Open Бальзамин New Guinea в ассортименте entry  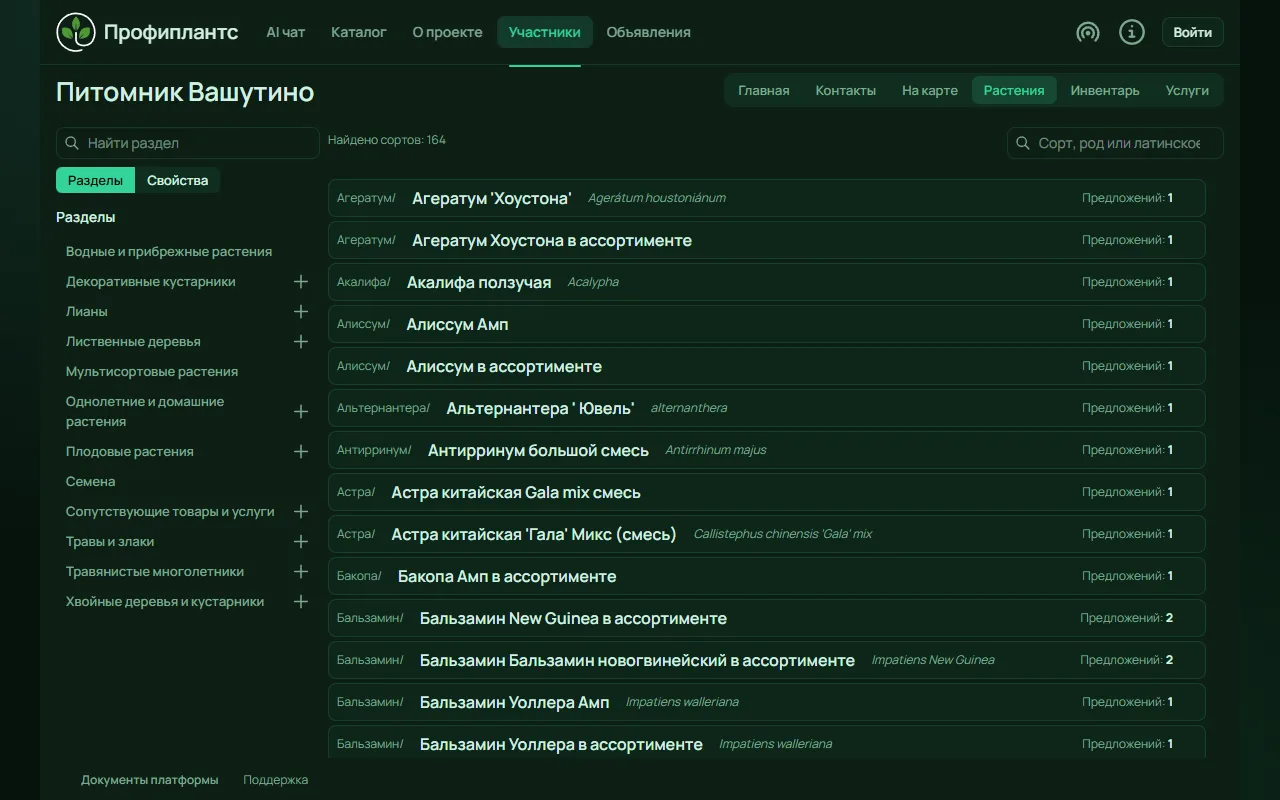(x=767, y=618)
